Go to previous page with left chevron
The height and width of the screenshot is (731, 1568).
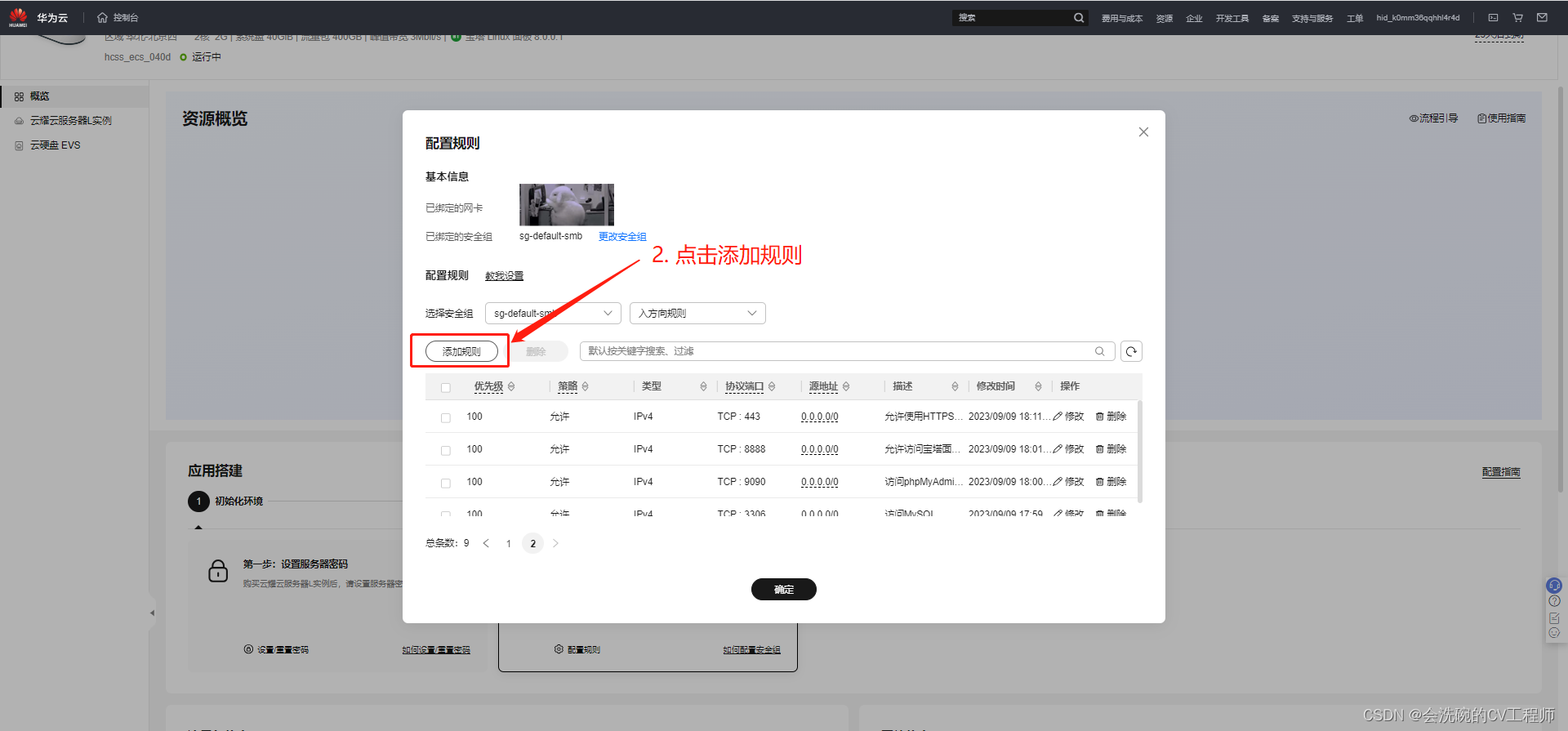pyautogui.click(x=486, y=543)
